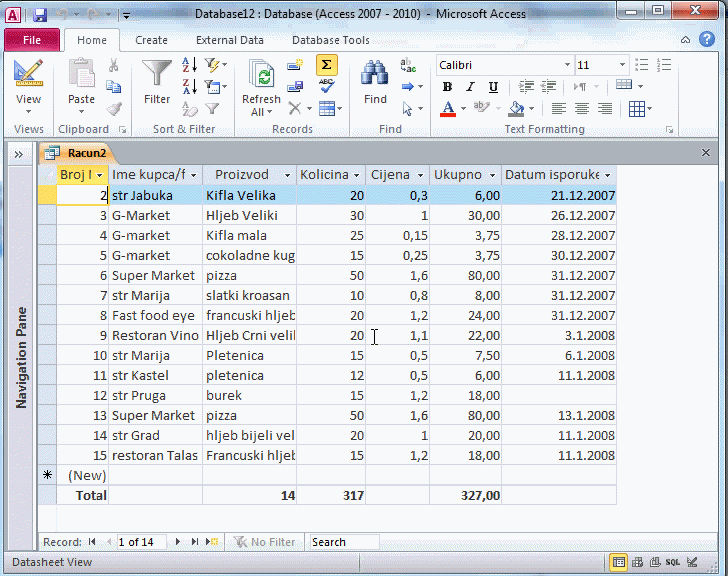Align text center
The height and width of the screenshot is (576, 728).
click(x=582, y=109)
